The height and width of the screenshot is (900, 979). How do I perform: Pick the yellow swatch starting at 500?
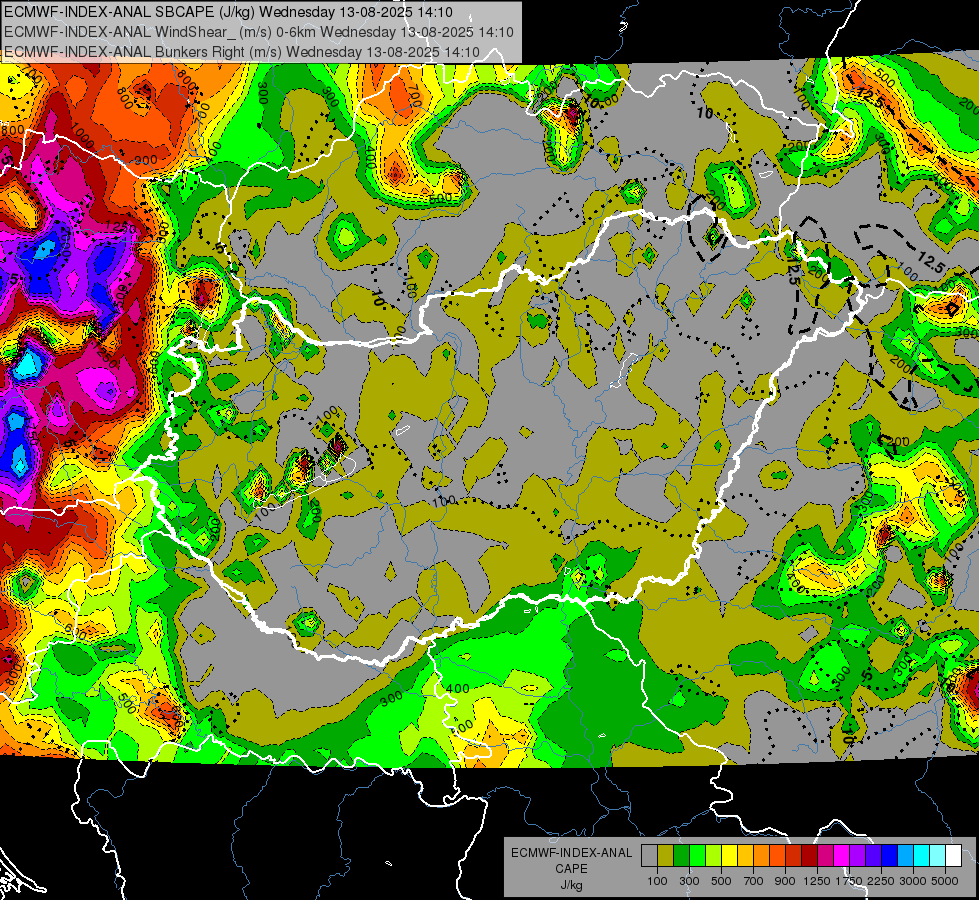pyautogui.click(x=729, y=856)
